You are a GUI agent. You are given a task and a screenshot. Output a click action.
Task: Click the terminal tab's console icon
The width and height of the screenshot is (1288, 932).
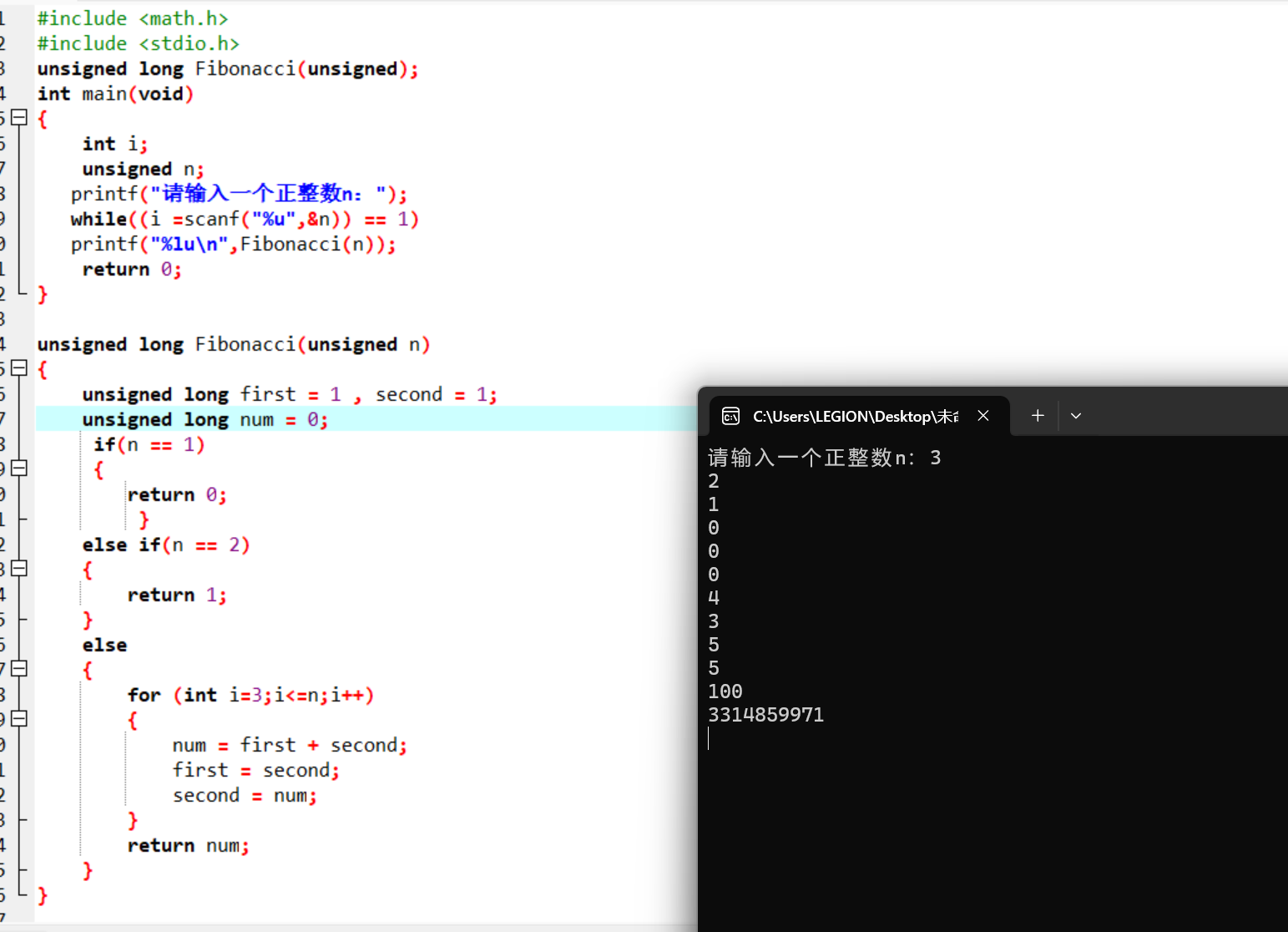730,416
